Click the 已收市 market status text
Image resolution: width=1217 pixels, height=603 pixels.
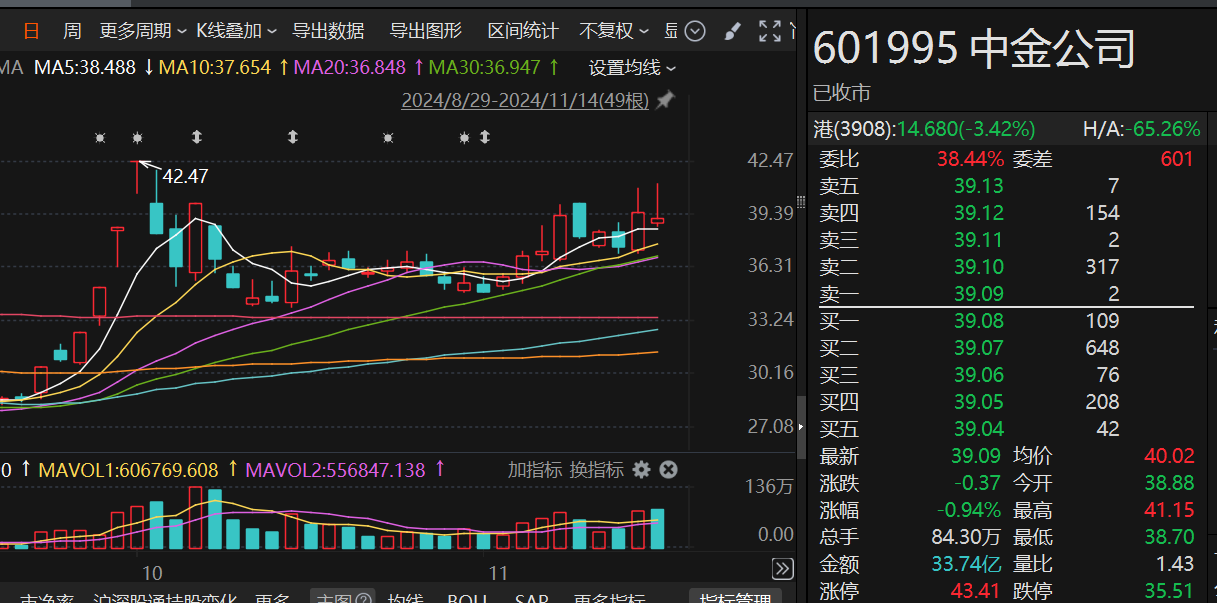841,93
